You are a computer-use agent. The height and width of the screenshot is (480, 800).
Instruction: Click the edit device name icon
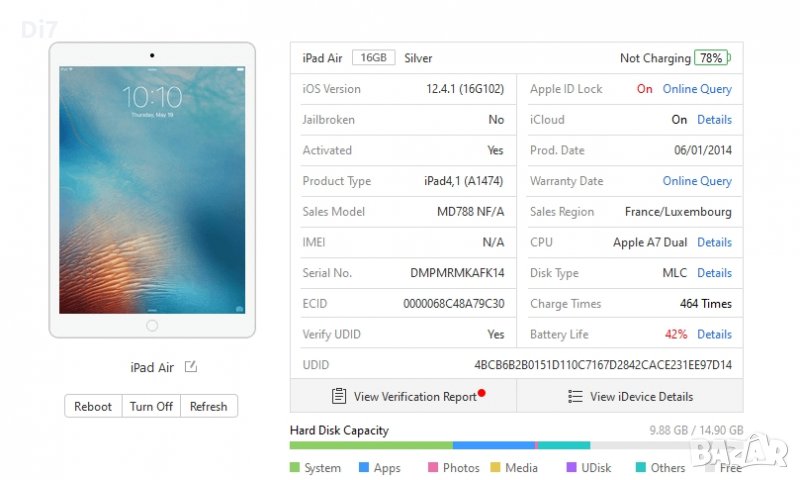(191, 367)
